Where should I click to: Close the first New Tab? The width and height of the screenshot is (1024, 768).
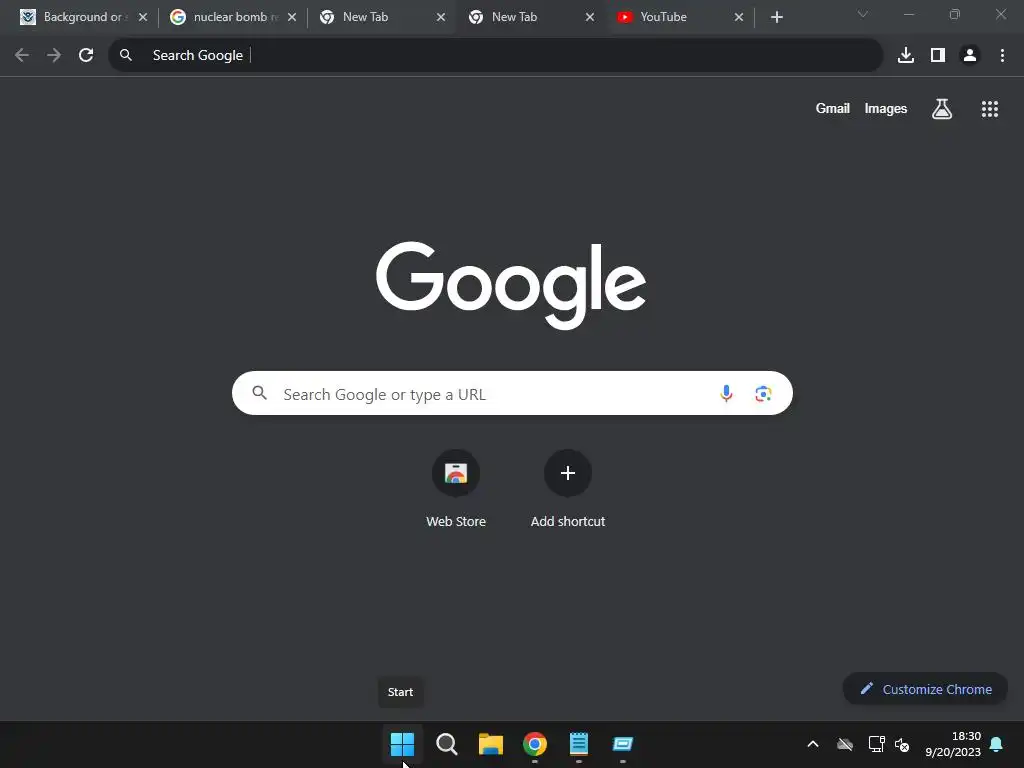pos(441,17)
